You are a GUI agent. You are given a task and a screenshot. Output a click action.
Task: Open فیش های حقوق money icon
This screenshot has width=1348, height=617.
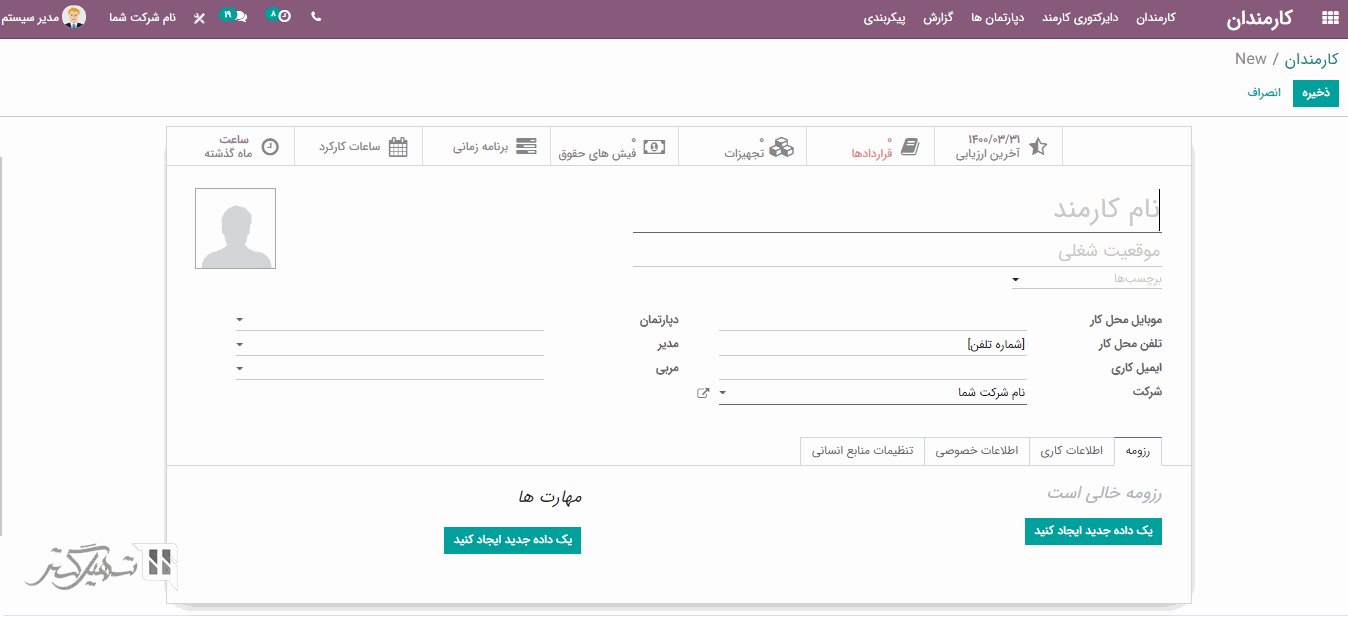pyautogui.click(x=654, y=147)
